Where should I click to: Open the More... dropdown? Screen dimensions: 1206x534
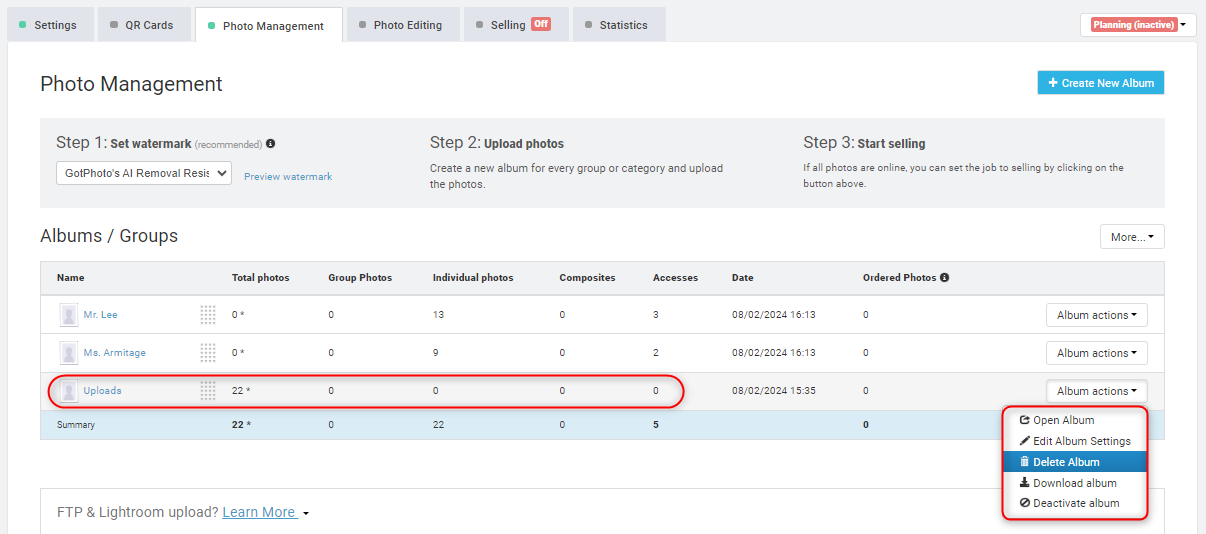click(x=1132, y=237)
